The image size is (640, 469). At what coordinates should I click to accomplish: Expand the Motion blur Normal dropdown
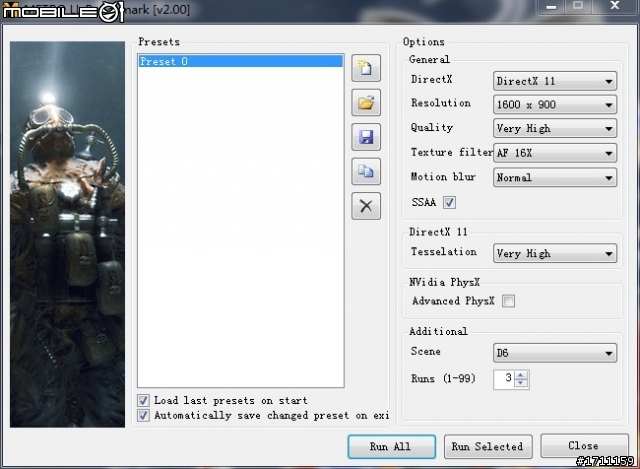click(x=555, y=178)
